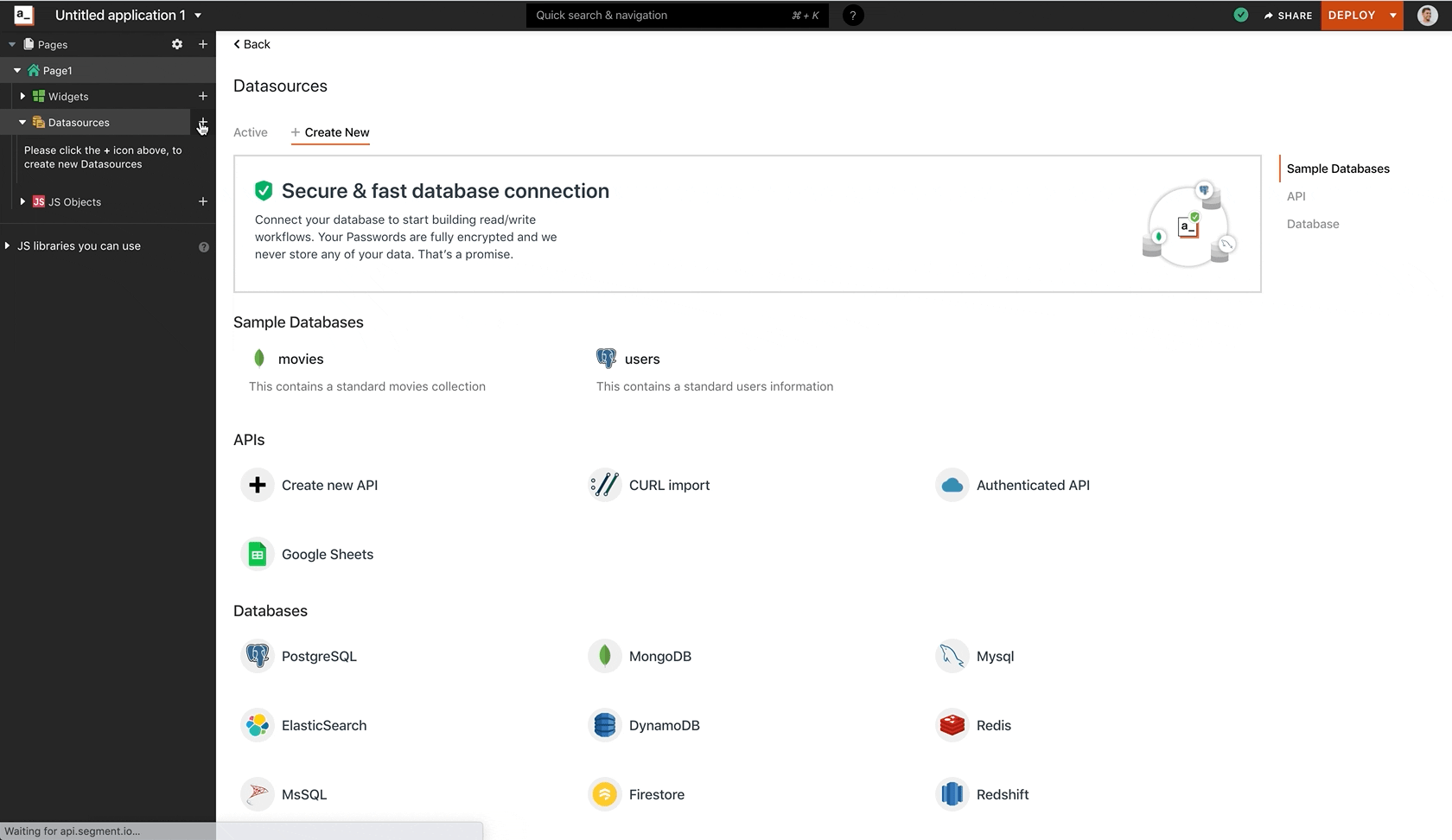Choose the CURL import option

670,485
